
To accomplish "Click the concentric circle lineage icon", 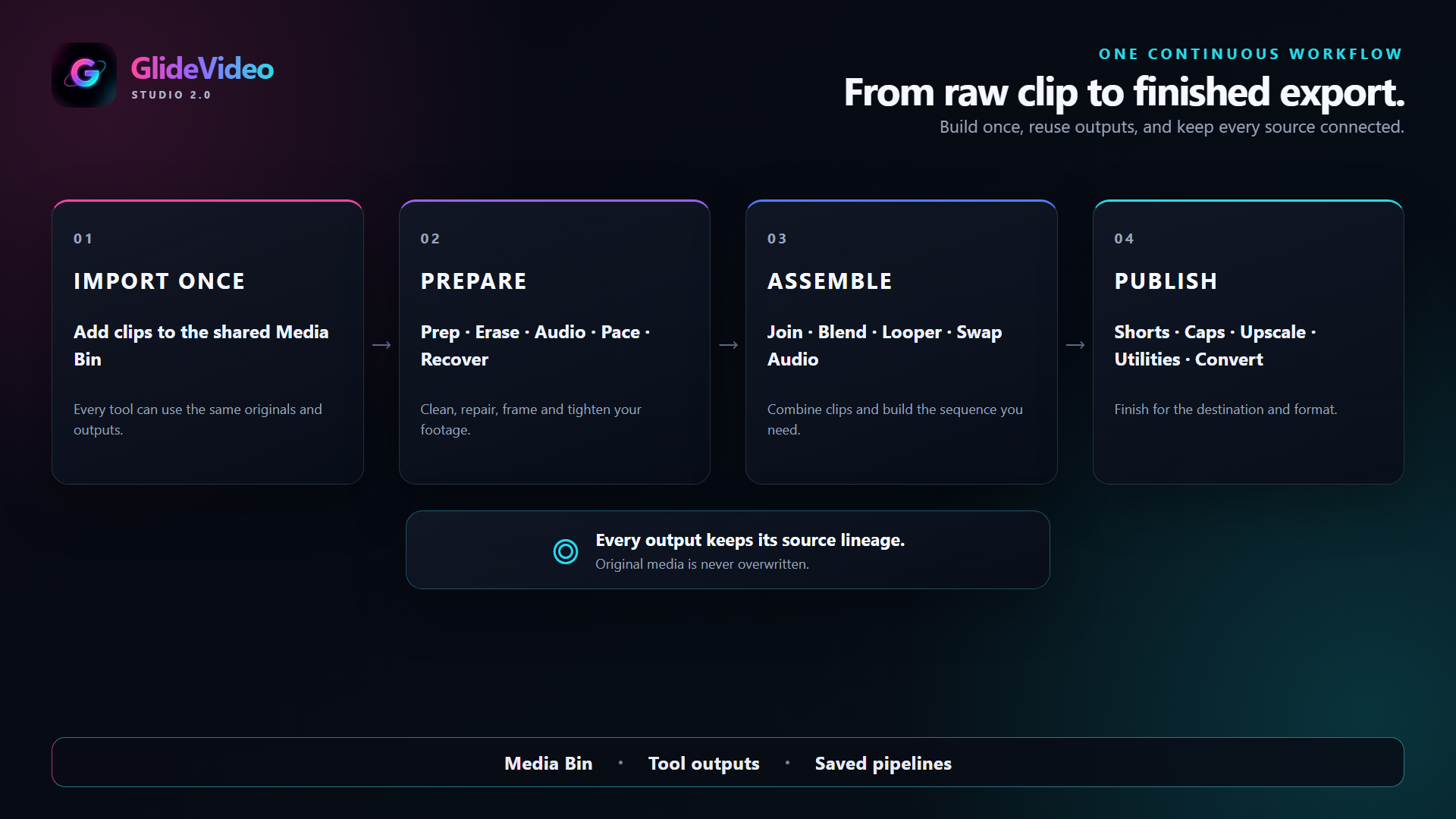I will pos(566,551).
